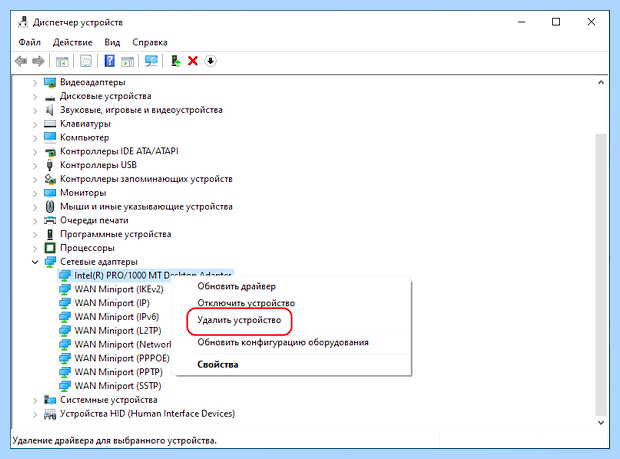
Task: Choose Обновить конфигурацию оборудования
Action: [283, 342]
